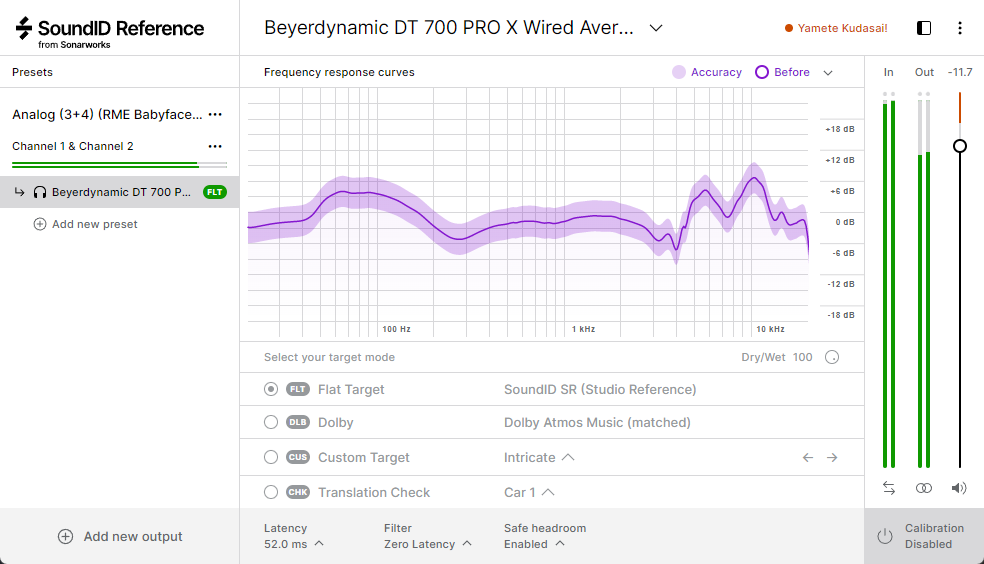The height and width of the screenshot is (564, 984).
Task: Toggle Calibration Disabled button
Action: (x=924, y=536)
